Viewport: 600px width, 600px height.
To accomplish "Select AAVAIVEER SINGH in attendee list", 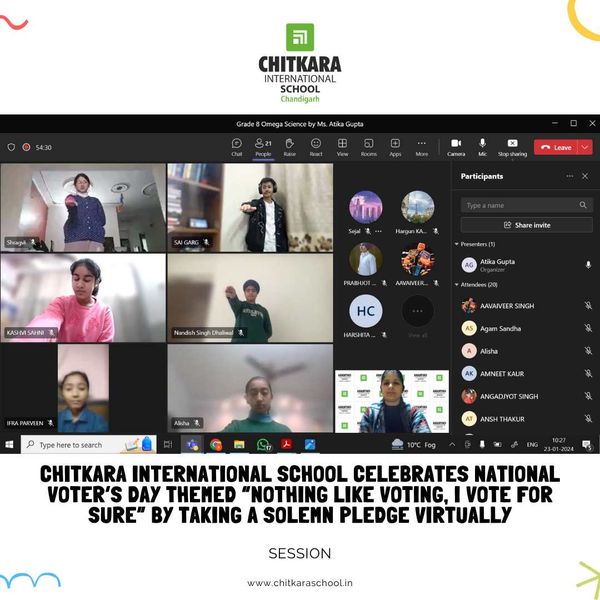I will (527, 306).
